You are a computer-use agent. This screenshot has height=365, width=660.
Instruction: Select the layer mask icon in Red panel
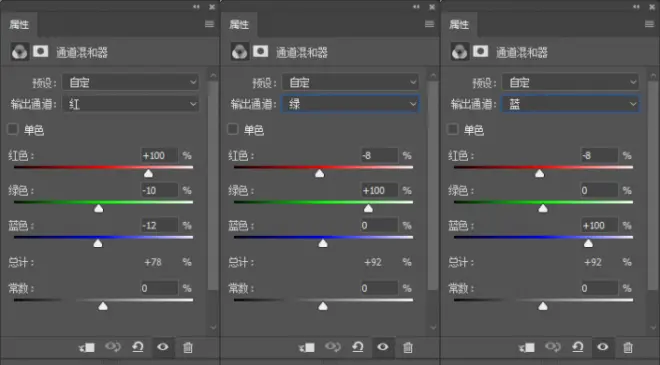pos(41,51)
